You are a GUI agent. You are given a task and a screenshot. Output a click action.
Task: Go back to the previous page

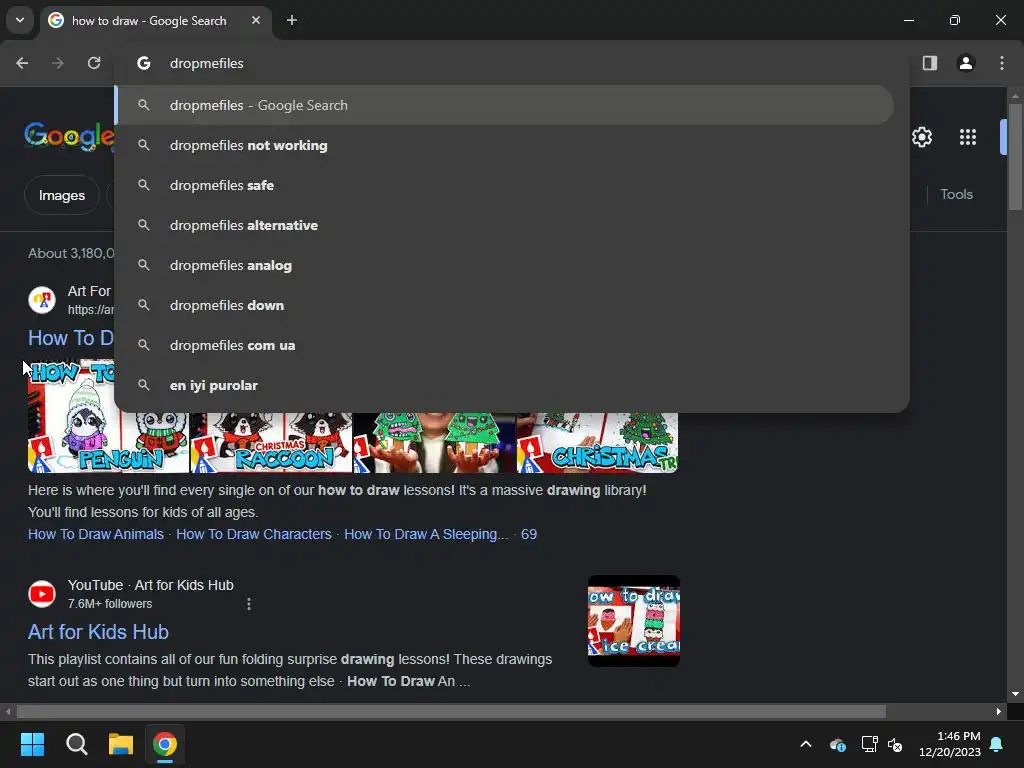pyautogui.click(x=22, y=63)
